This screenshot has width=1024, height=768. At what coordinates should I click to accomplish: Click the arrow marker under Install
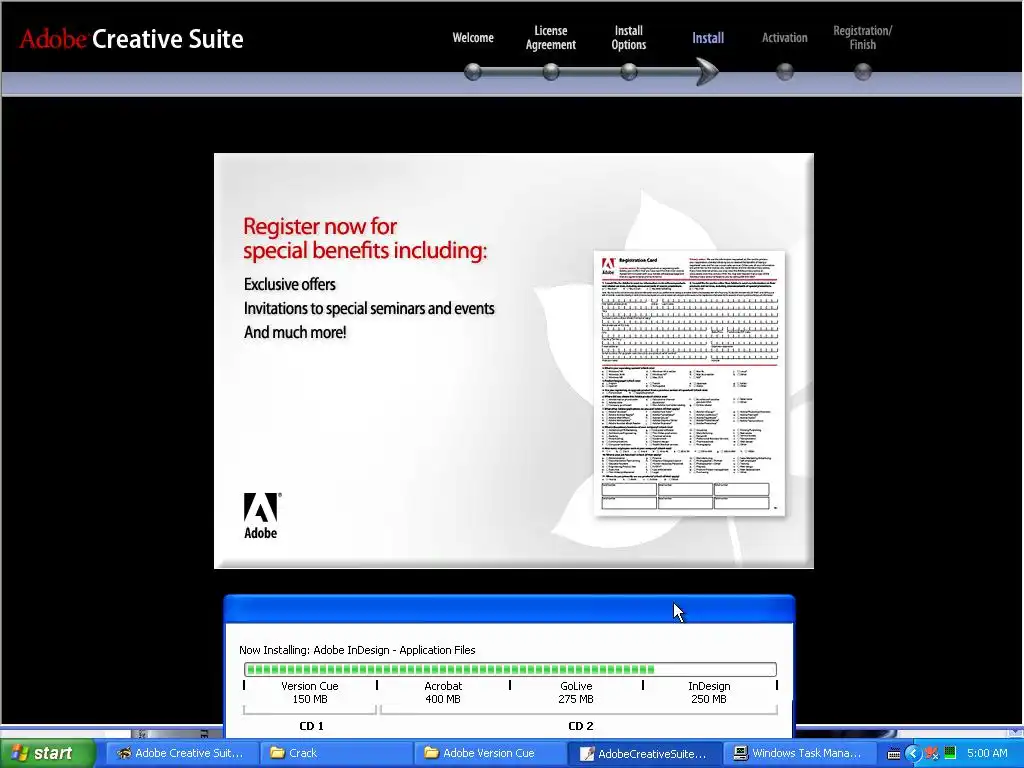(x=707, y=72)
